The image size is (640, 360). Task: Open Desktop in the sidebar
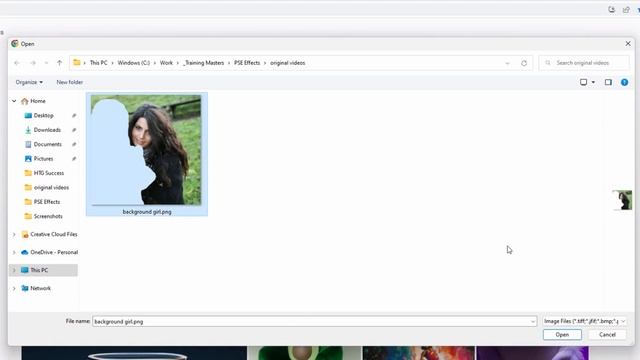pos(43,116)
